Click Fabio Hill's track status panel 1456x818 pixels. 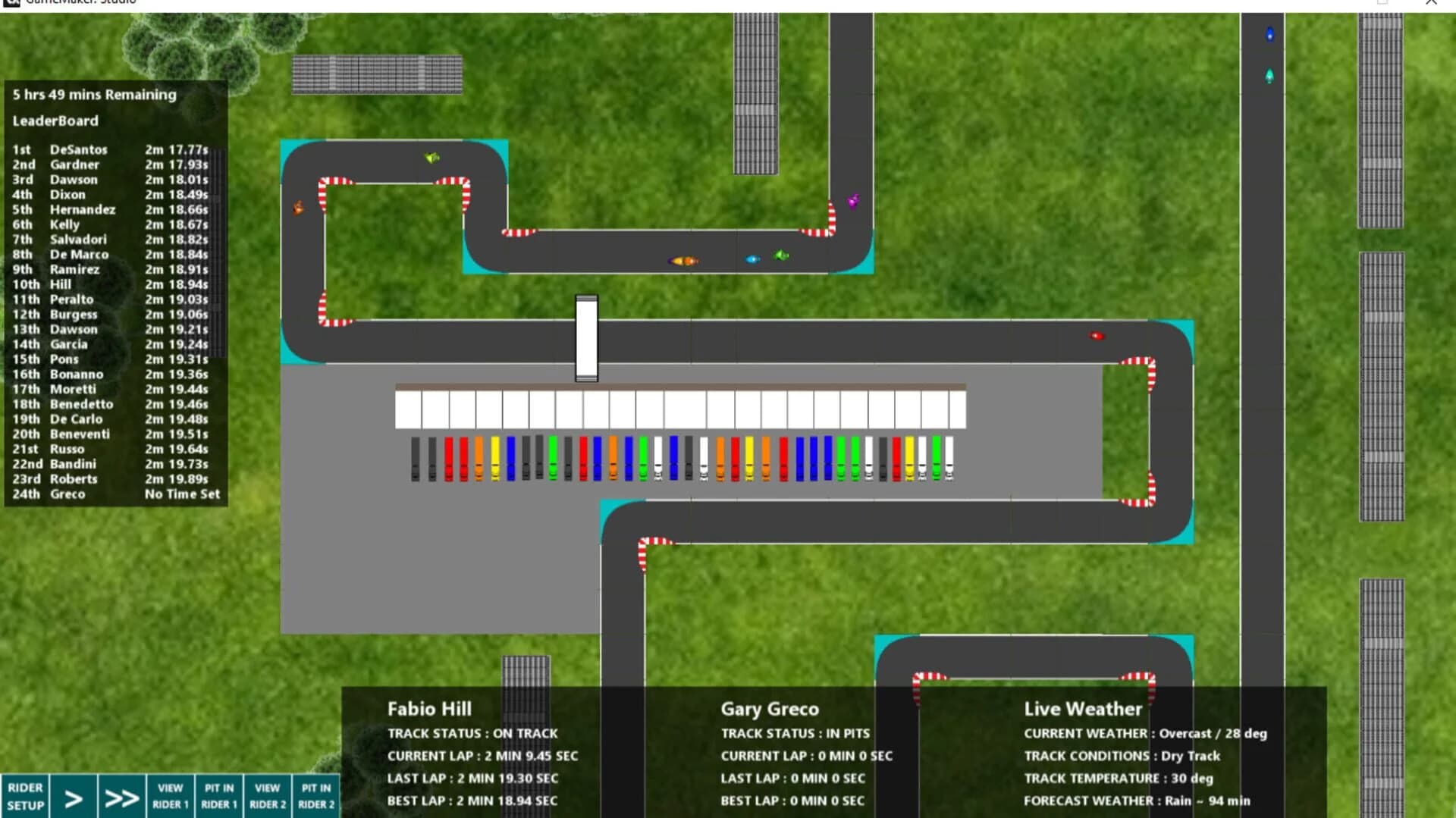[472, 733]
